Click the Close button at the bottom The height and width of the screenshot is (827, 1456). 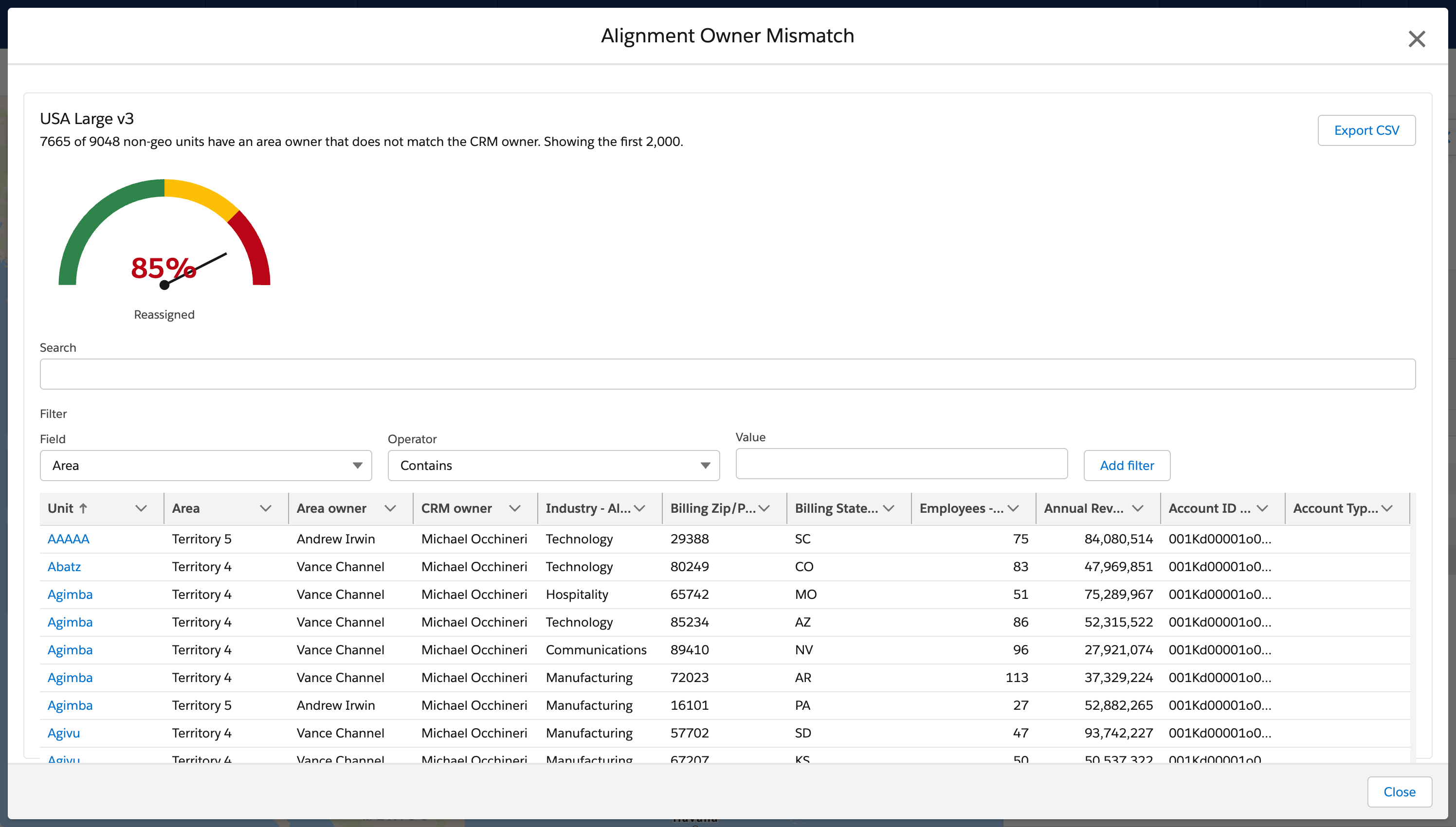coord(1399,792)
